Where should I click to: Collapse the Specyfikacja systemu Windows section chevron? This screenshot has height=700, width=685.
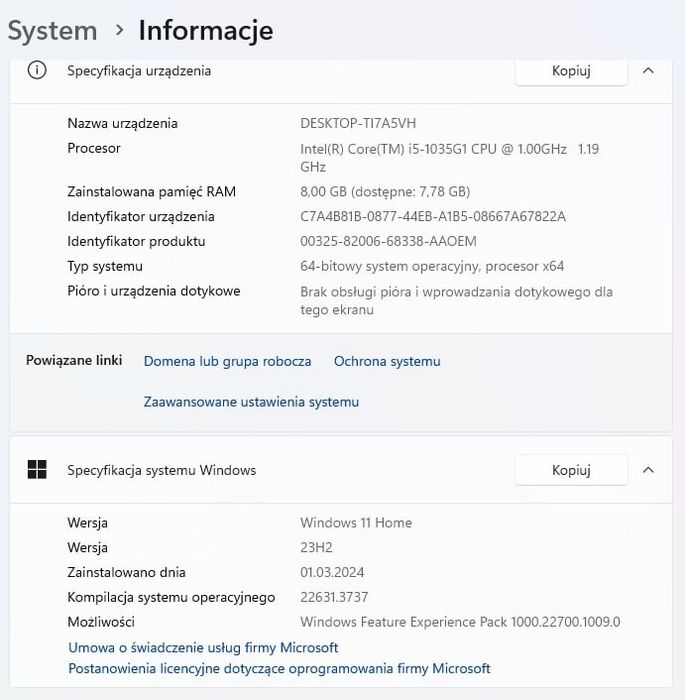648,470
